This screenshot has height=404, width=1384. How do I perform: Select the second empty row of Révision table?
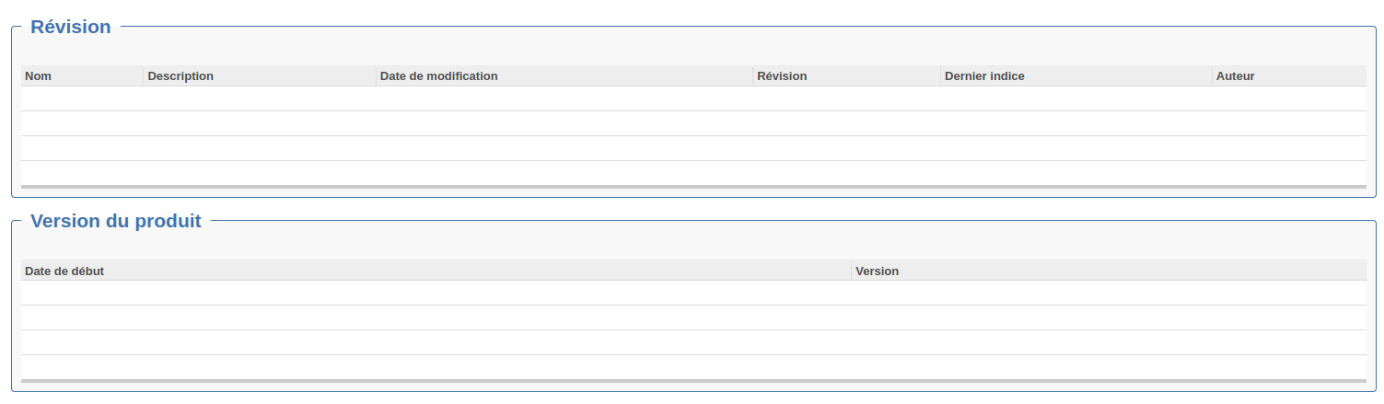[693, 123]
